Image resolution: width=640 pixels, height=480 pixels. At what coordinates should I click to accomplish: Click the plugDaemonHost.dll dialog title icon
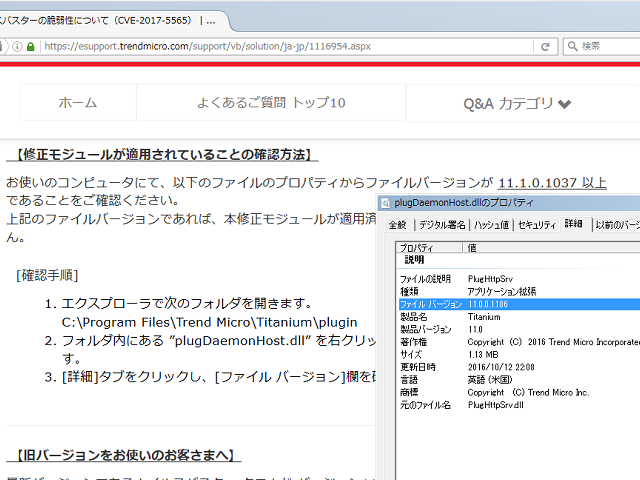(385, 203)
